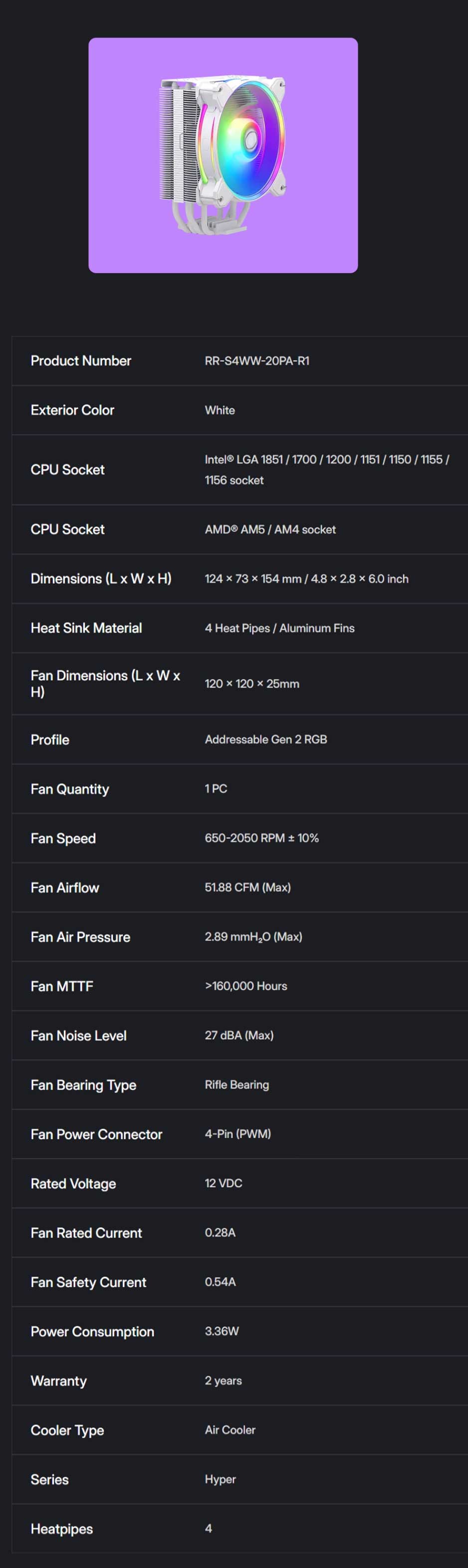Click the AMD AM5 / AM4 socket value
The image size is (468, 1568).
270,529
